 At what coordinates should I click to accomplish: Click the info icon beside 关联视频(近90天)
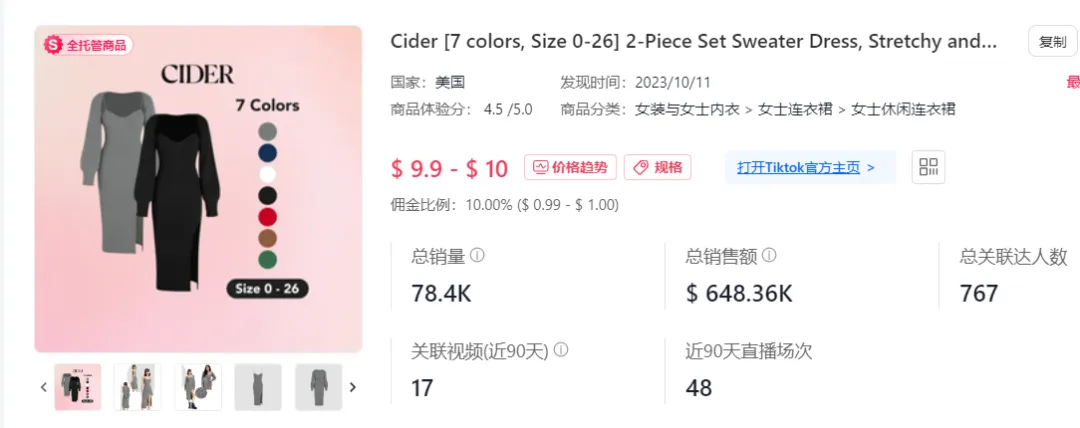pyautogui.click(x=561, y=350)
